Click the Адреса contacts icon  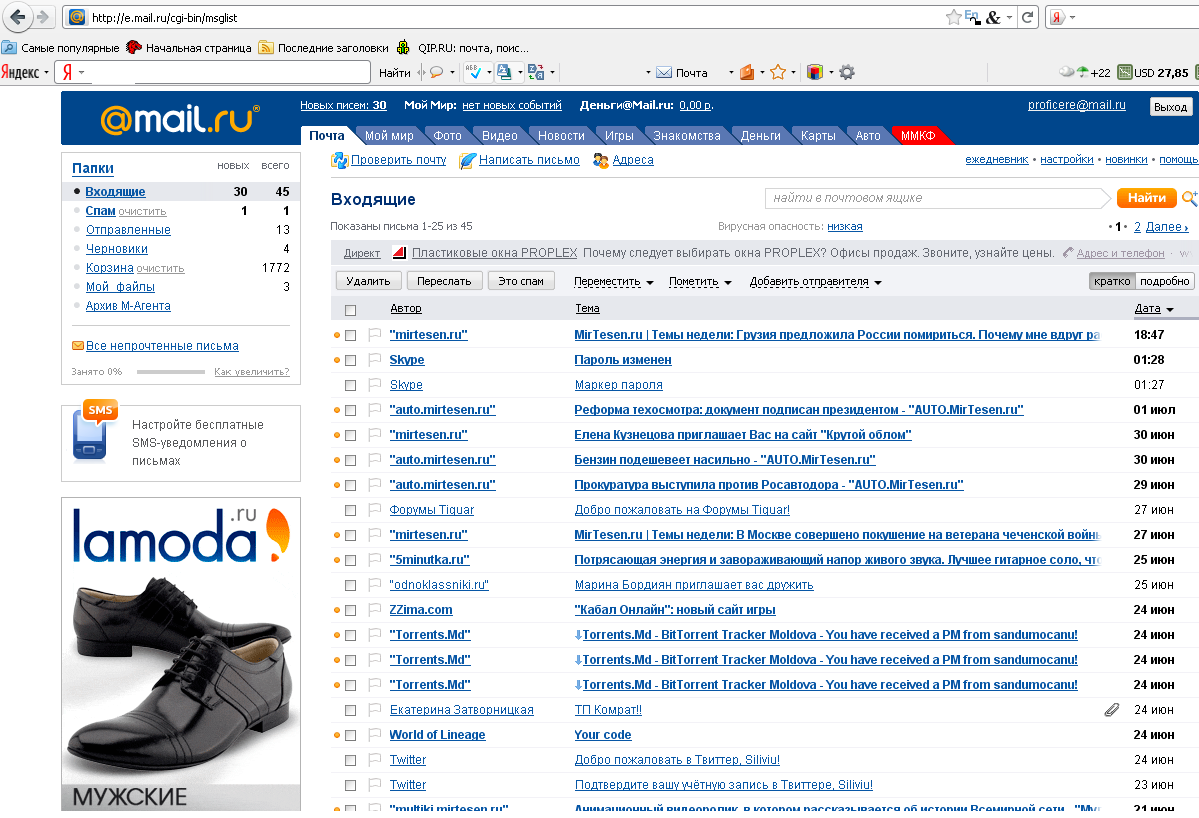pos(601,160)
